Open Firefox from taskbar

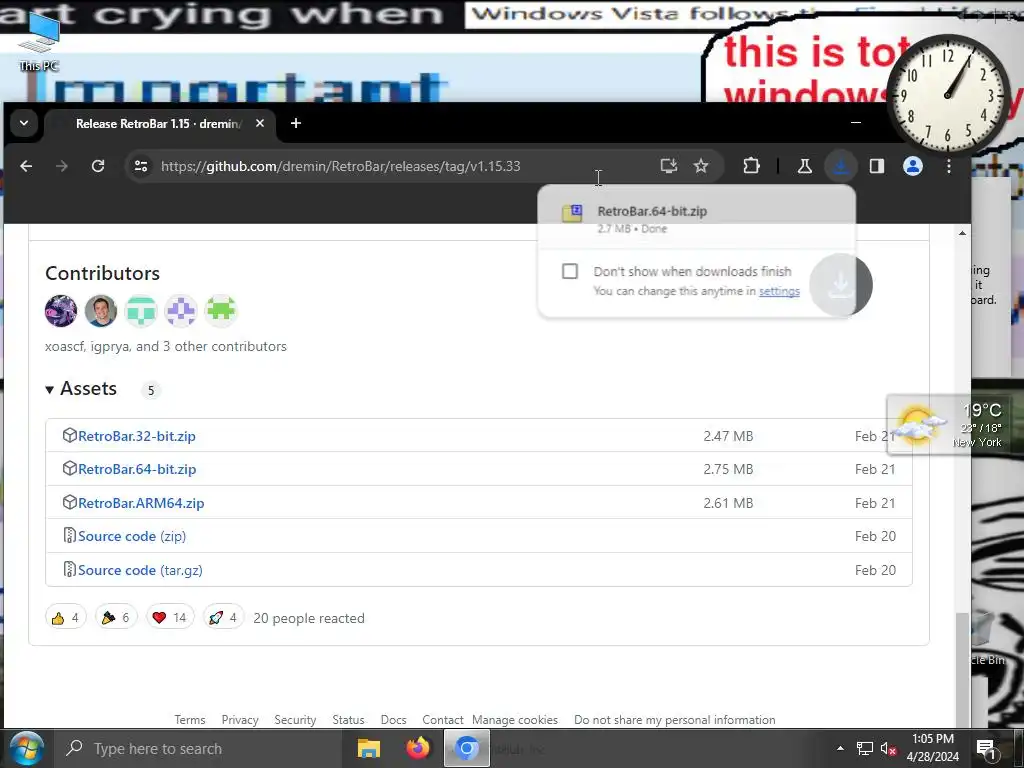pos(418,748)
